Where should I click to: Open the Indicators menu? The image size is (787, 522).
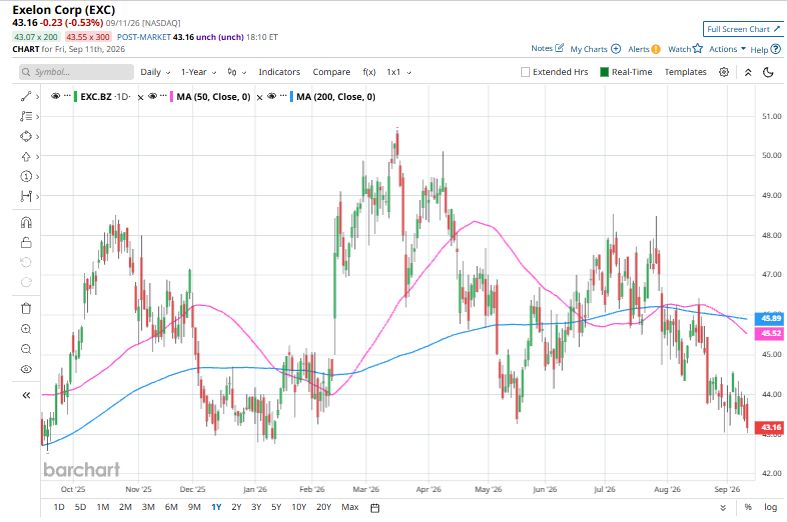(x=279, y=72)
